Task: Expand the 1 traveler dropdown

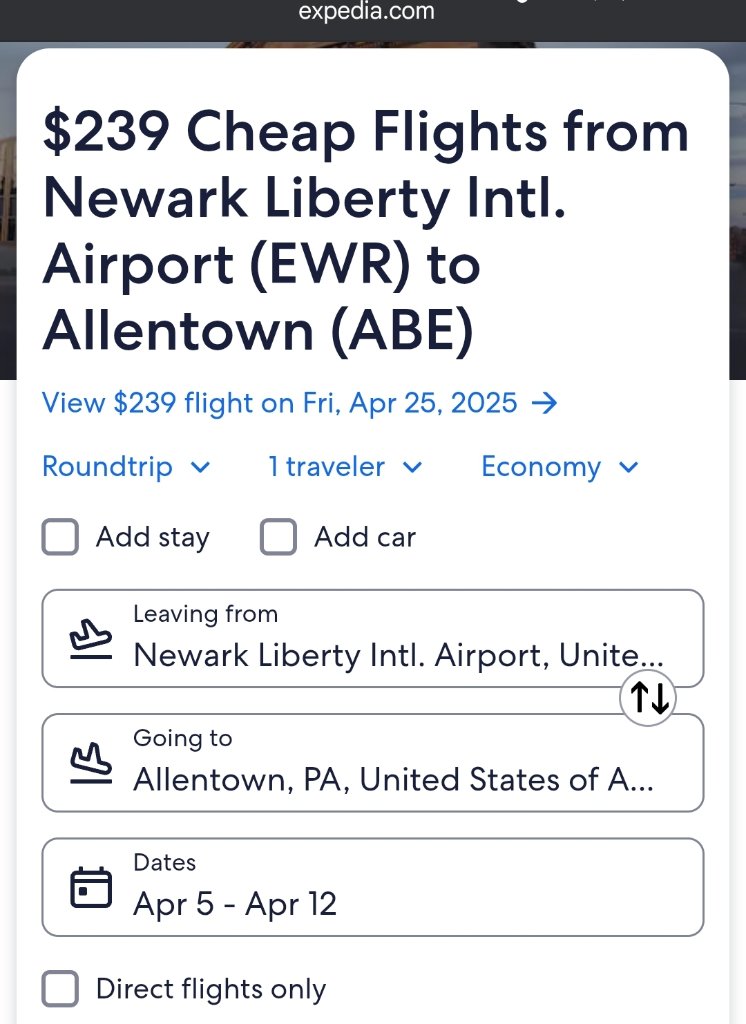Action: (x=345, y=467)
